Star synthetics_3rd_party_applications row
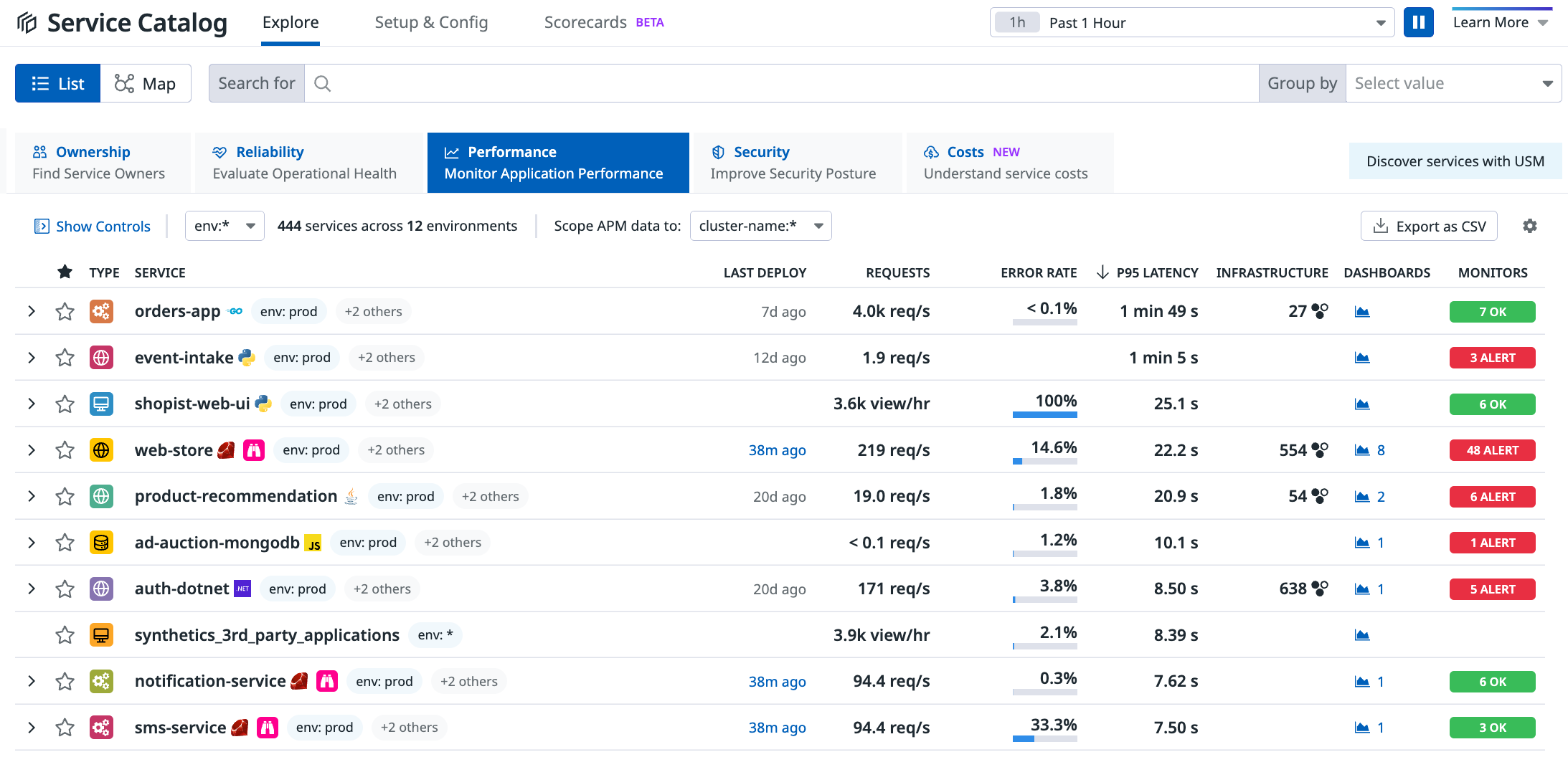 65,635
